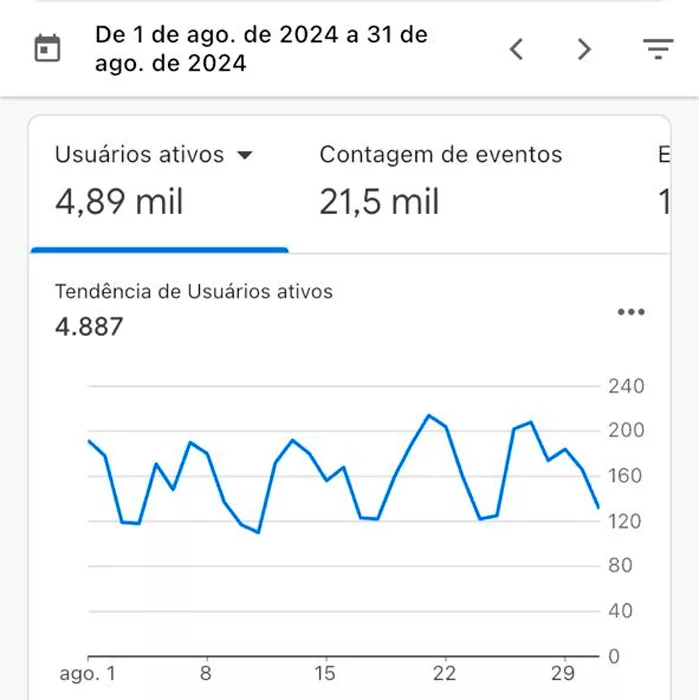Open the filter options icon
Screen dimensions: 700x700
(657, 49)
